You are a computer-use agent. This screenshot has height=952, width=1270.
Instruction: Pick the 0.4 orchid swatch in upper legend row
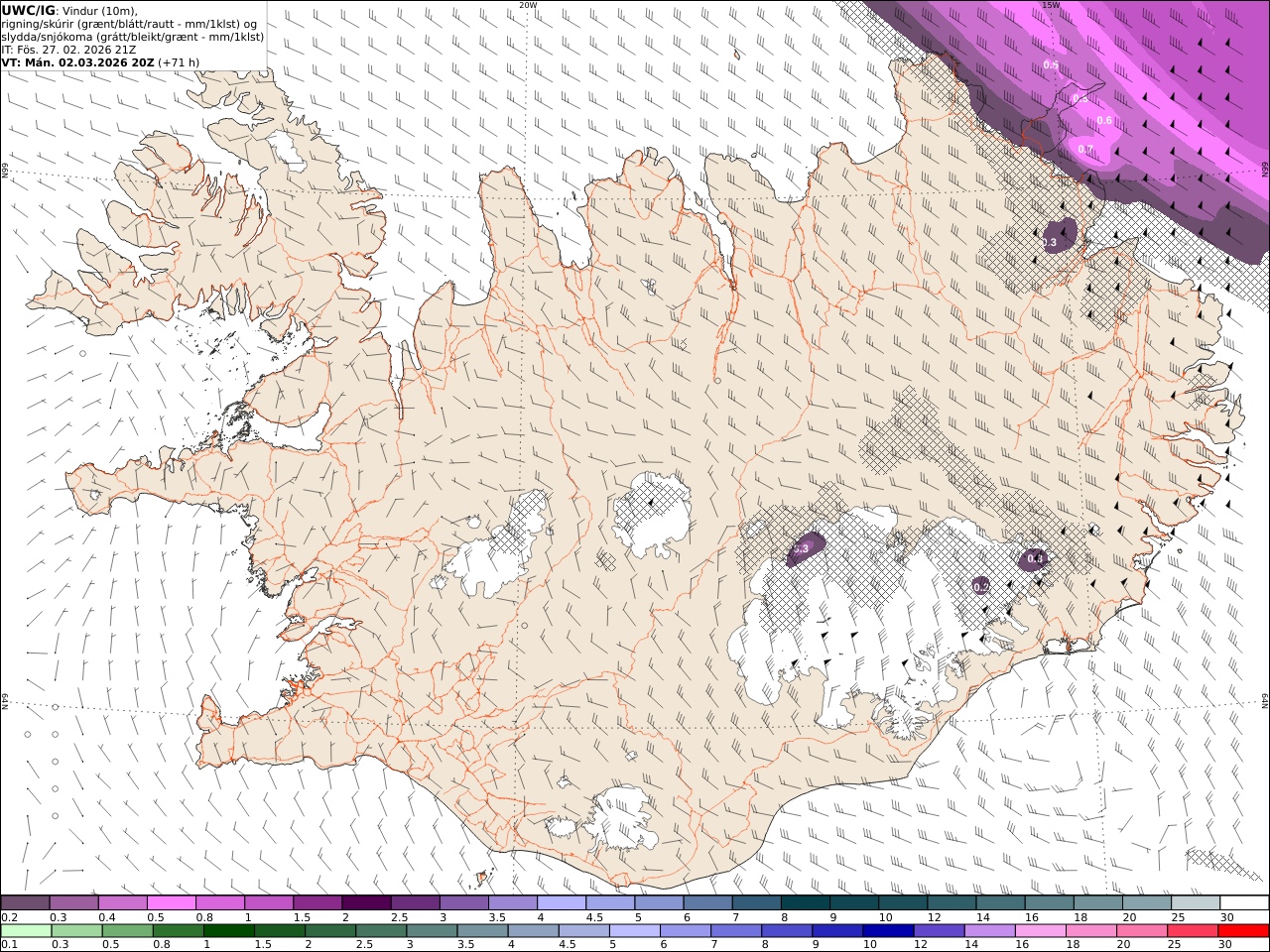[123, 902]
